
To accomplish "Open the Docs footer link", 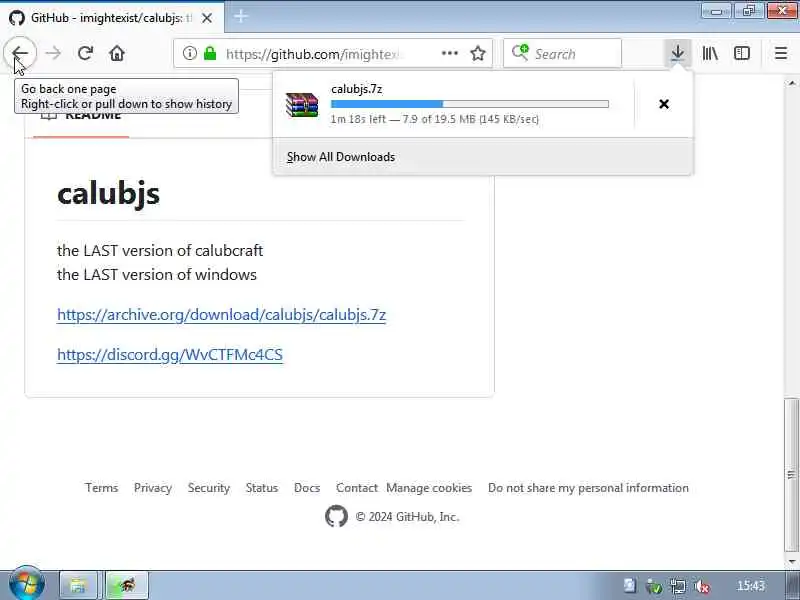I will click(x=307, y=488).
